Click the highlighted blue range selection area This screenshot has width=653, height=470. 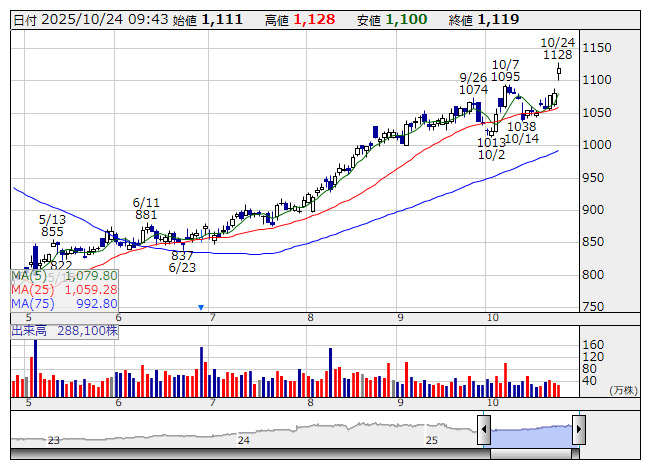531,435
